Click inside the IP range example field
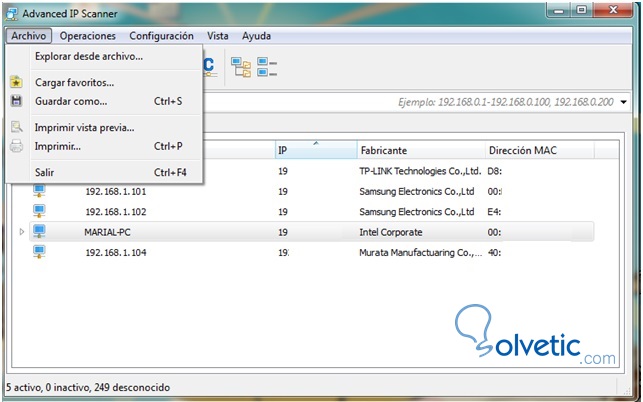 [416, 102]
